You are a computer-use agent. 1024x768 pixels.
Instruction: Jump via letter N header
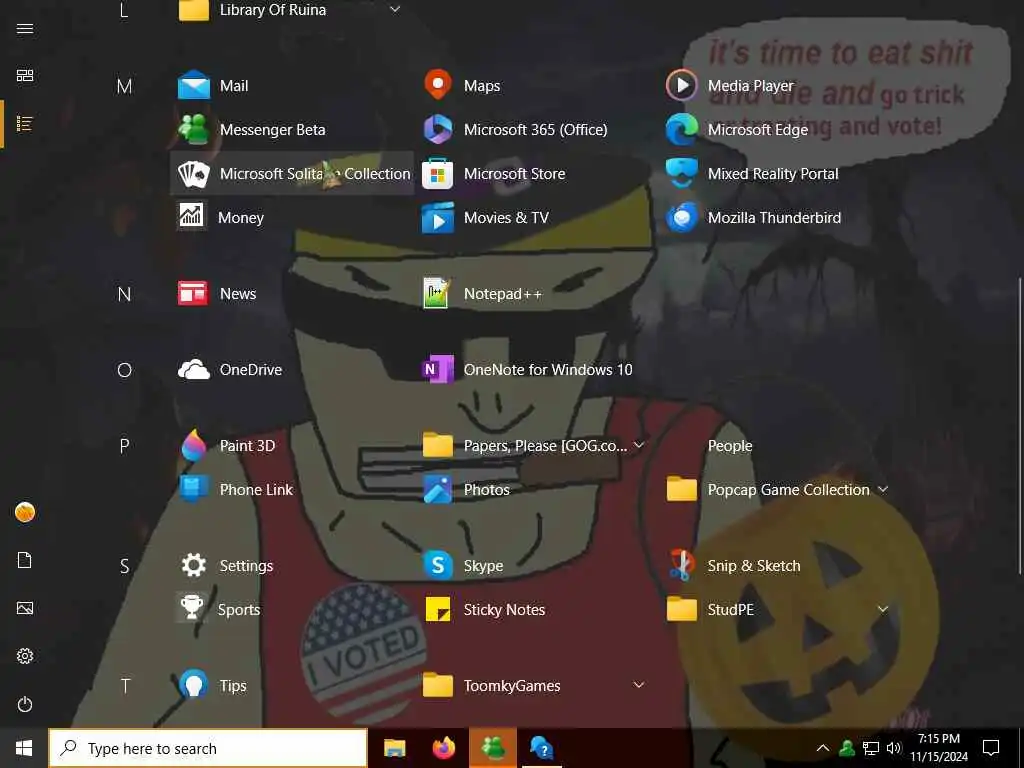tap(124, 295)
